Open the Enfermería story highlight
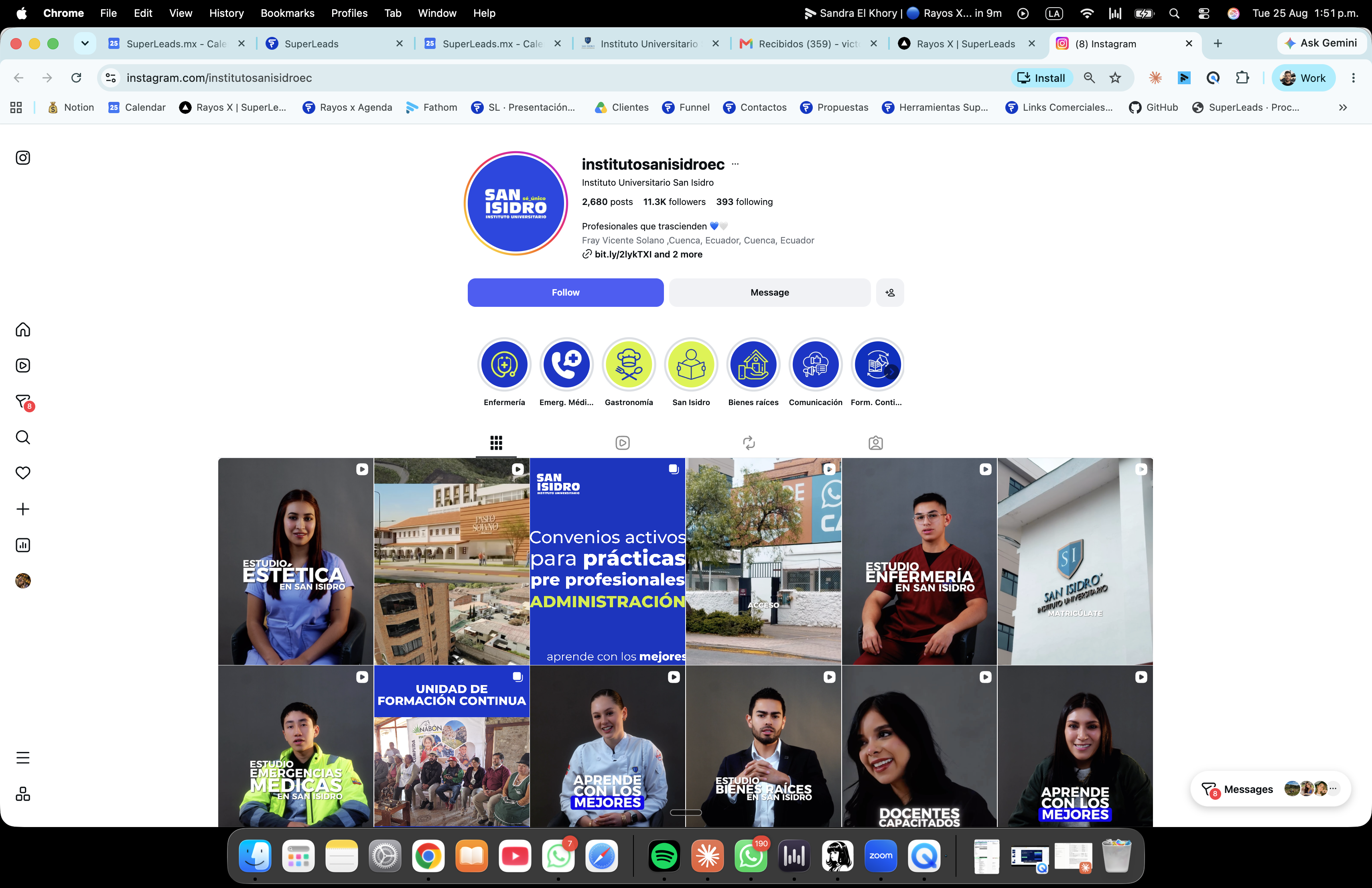The width and height of the screenshot is (1372, 888). point(504,365)
